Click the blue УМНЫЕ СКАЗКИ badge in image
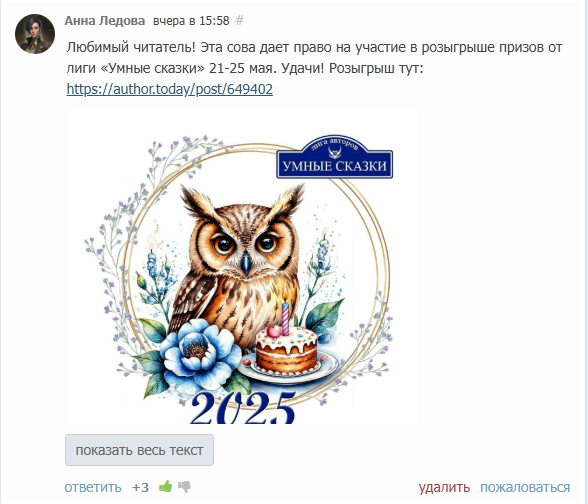Screen dimensions: 588x504 pos(334,165)
